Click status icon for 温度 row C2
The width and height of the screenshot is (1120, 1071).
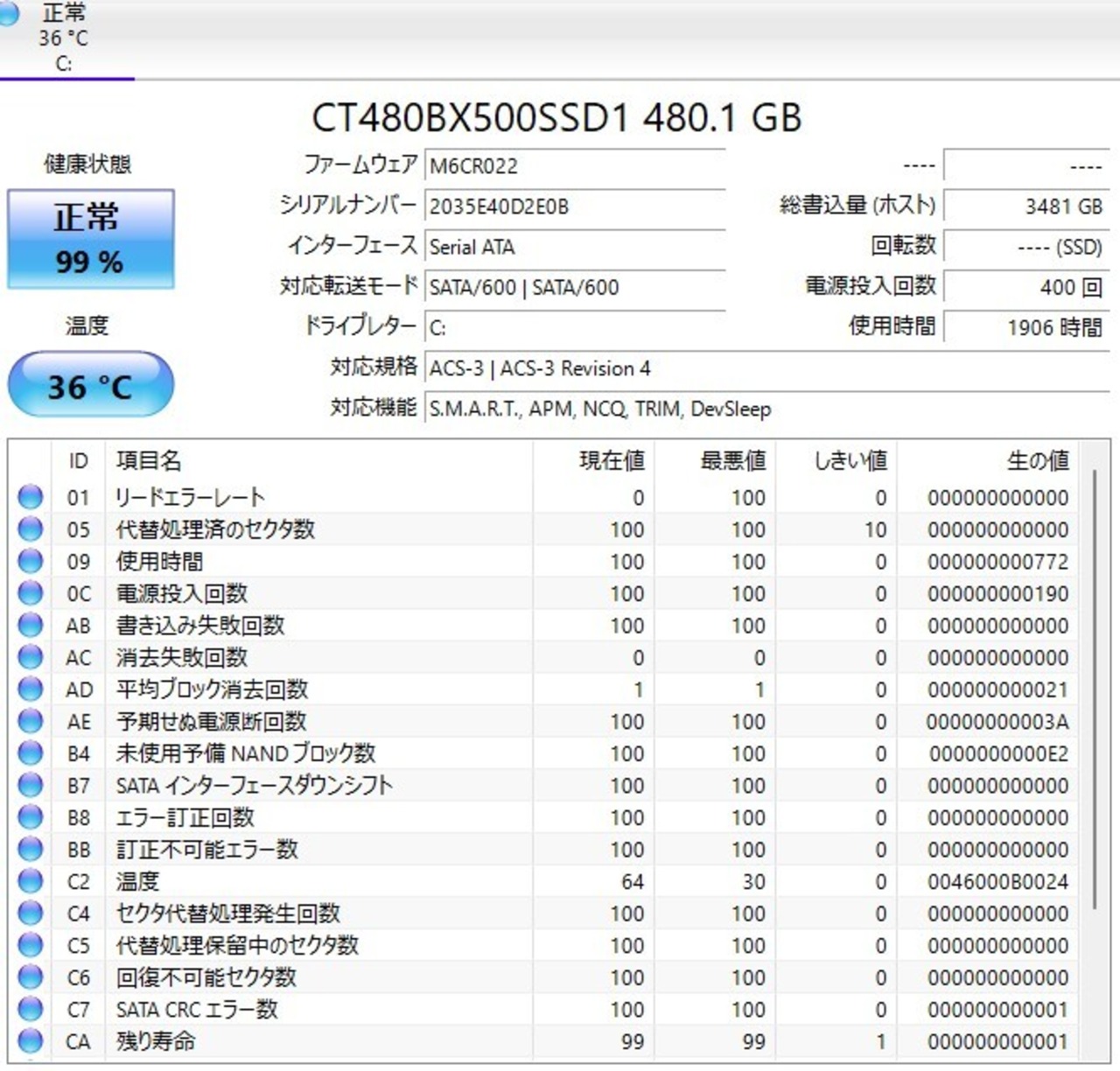click(31, 881)
